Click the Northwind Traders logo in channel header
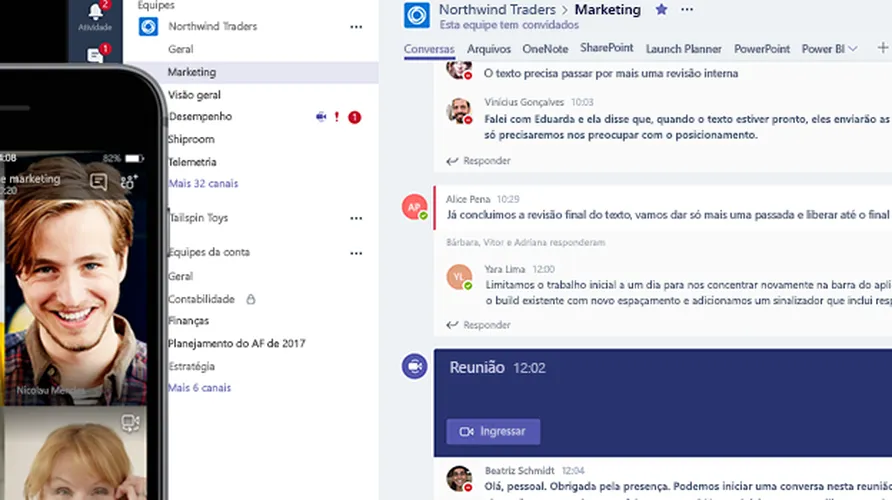The width and height of the screenshot is (892, 500). tap(416, 15)
